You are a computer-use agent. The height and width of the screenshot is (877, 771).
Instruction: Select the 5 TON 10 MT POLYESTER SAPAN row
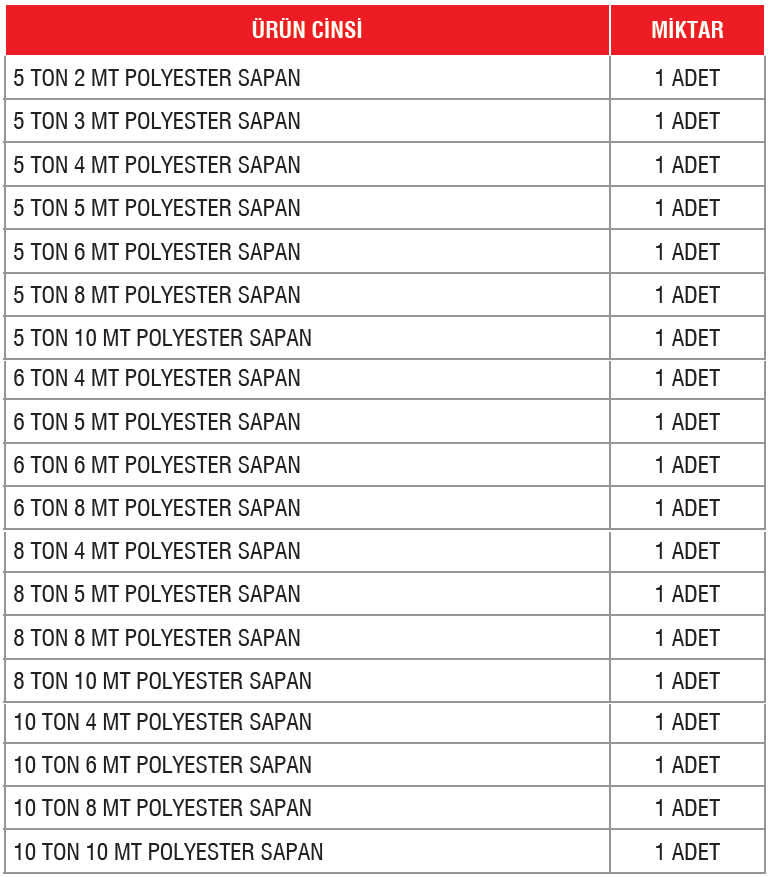click(163, 338)
